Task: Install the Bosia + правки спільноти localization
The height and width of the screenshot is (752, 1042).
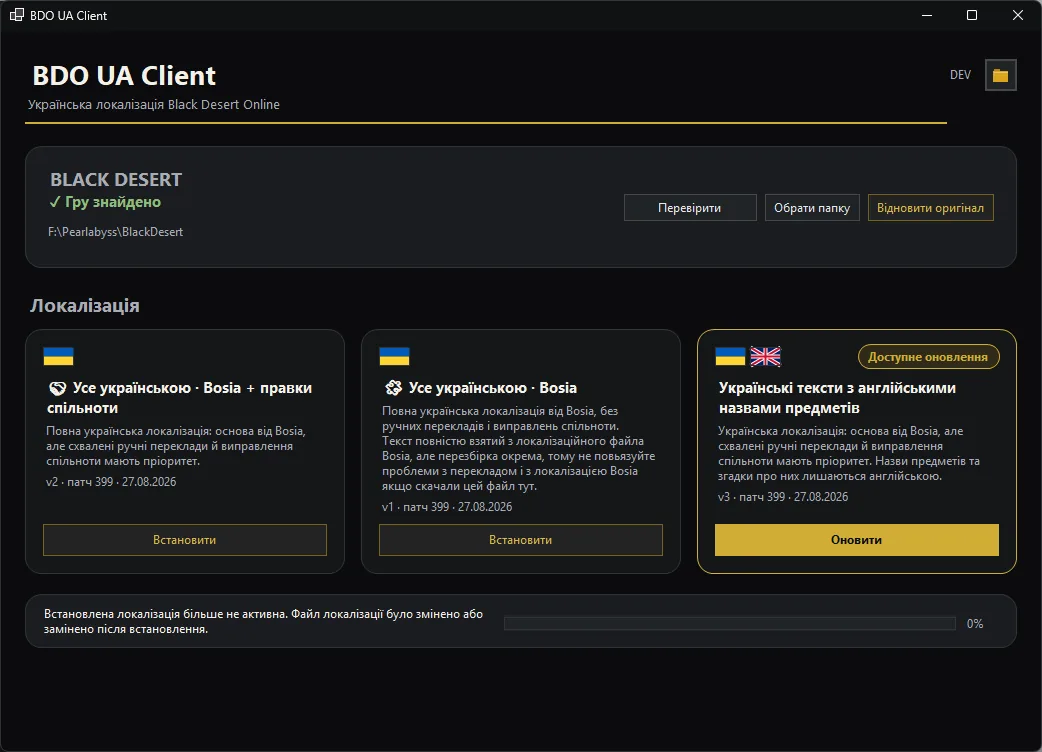Action: 185,540
